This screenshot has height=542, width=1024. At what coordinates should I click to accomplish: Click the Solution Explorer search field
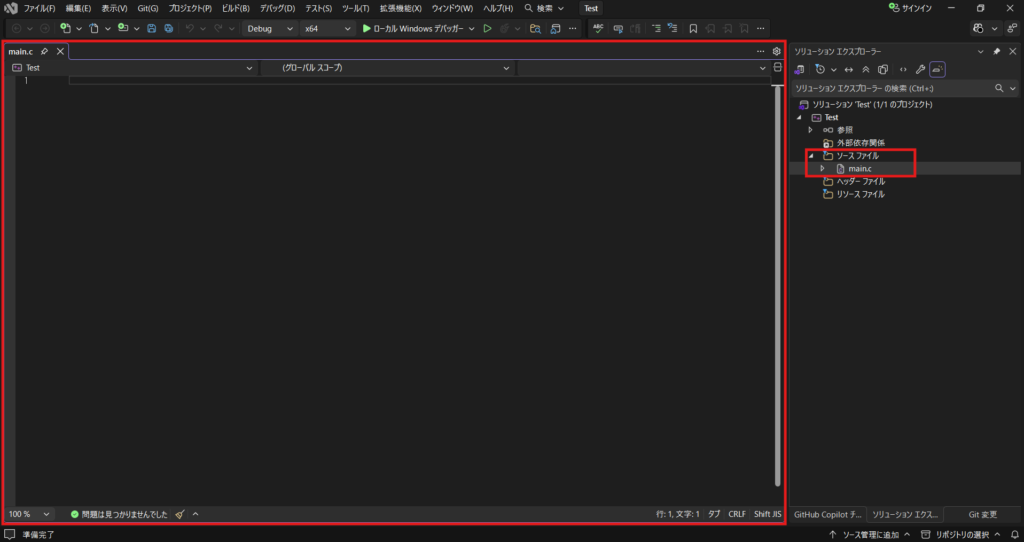click(x=890, y=88)
